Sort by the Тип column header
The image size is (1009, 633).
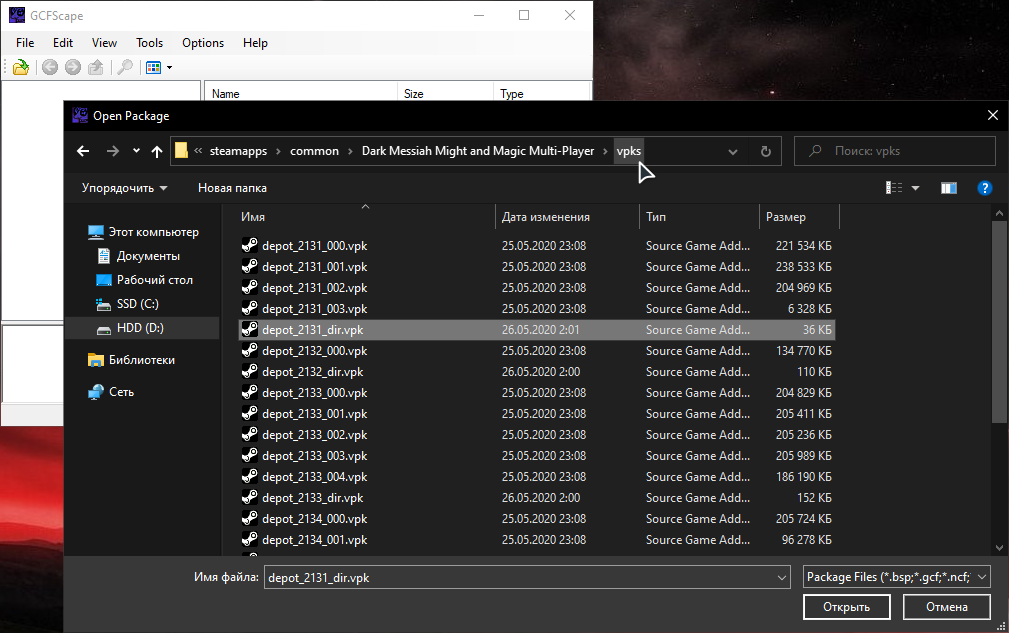[x=699, y=217]
